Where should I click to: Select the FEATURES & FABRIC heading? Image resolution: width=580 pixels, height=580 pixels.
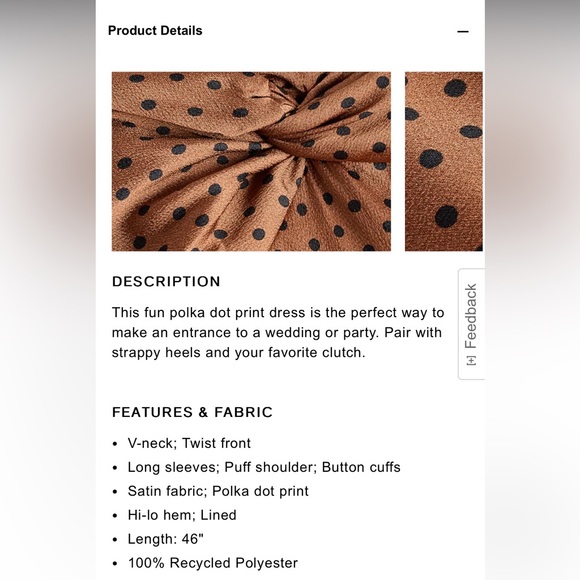click(x=192, y=412)
